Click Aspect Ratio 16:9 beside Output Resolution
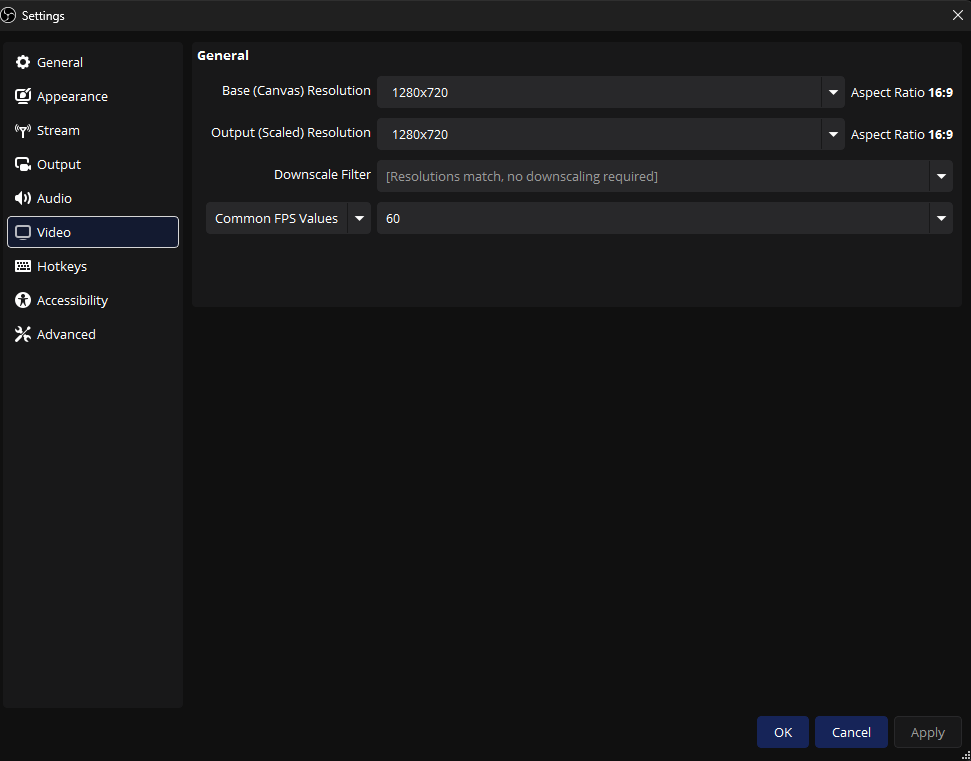This screenshot has width=971, height=761. coord(902,134)
